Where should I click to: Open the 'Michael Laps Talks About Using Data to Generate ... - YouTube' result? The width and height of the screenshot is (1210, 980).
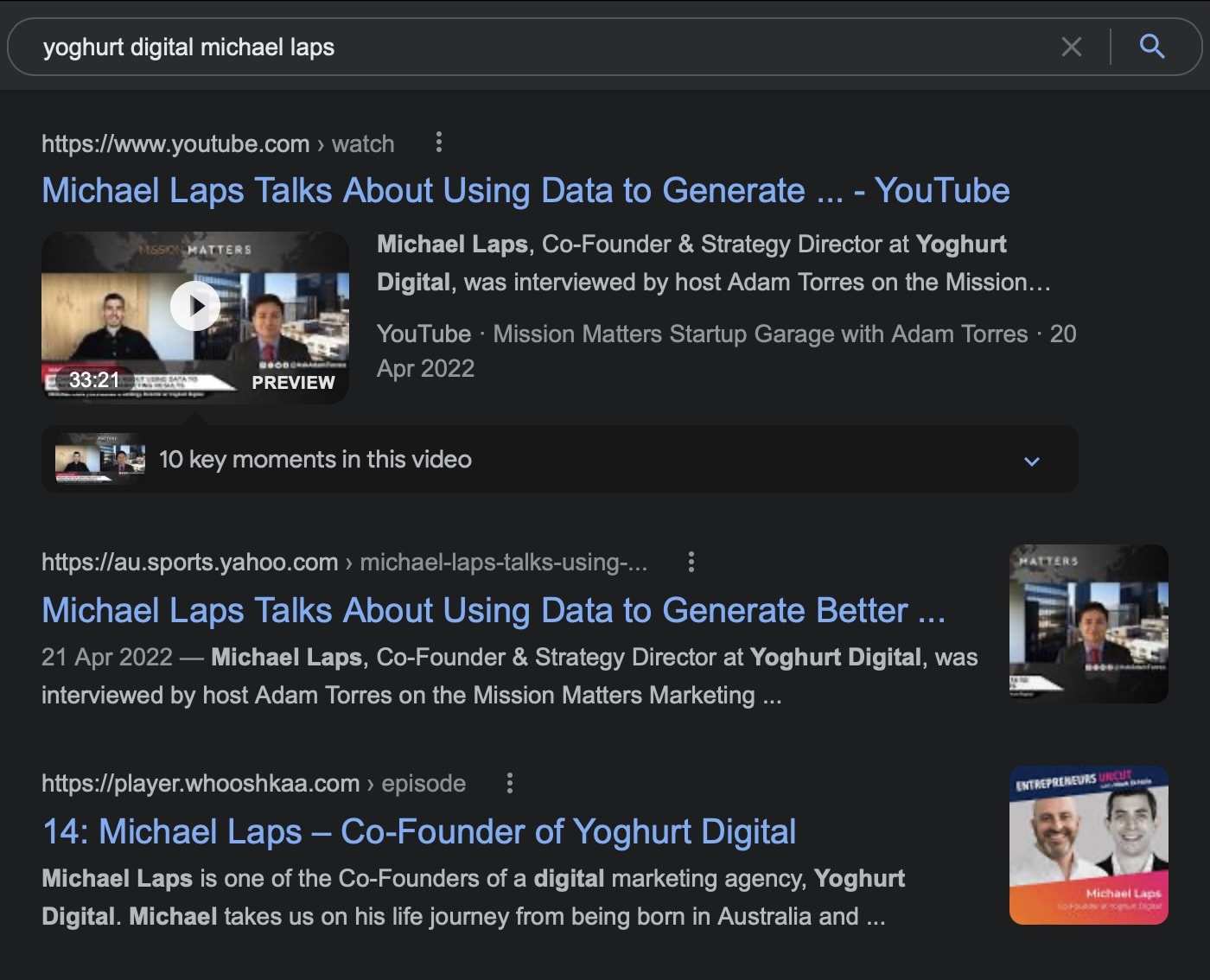coord(525,190)
